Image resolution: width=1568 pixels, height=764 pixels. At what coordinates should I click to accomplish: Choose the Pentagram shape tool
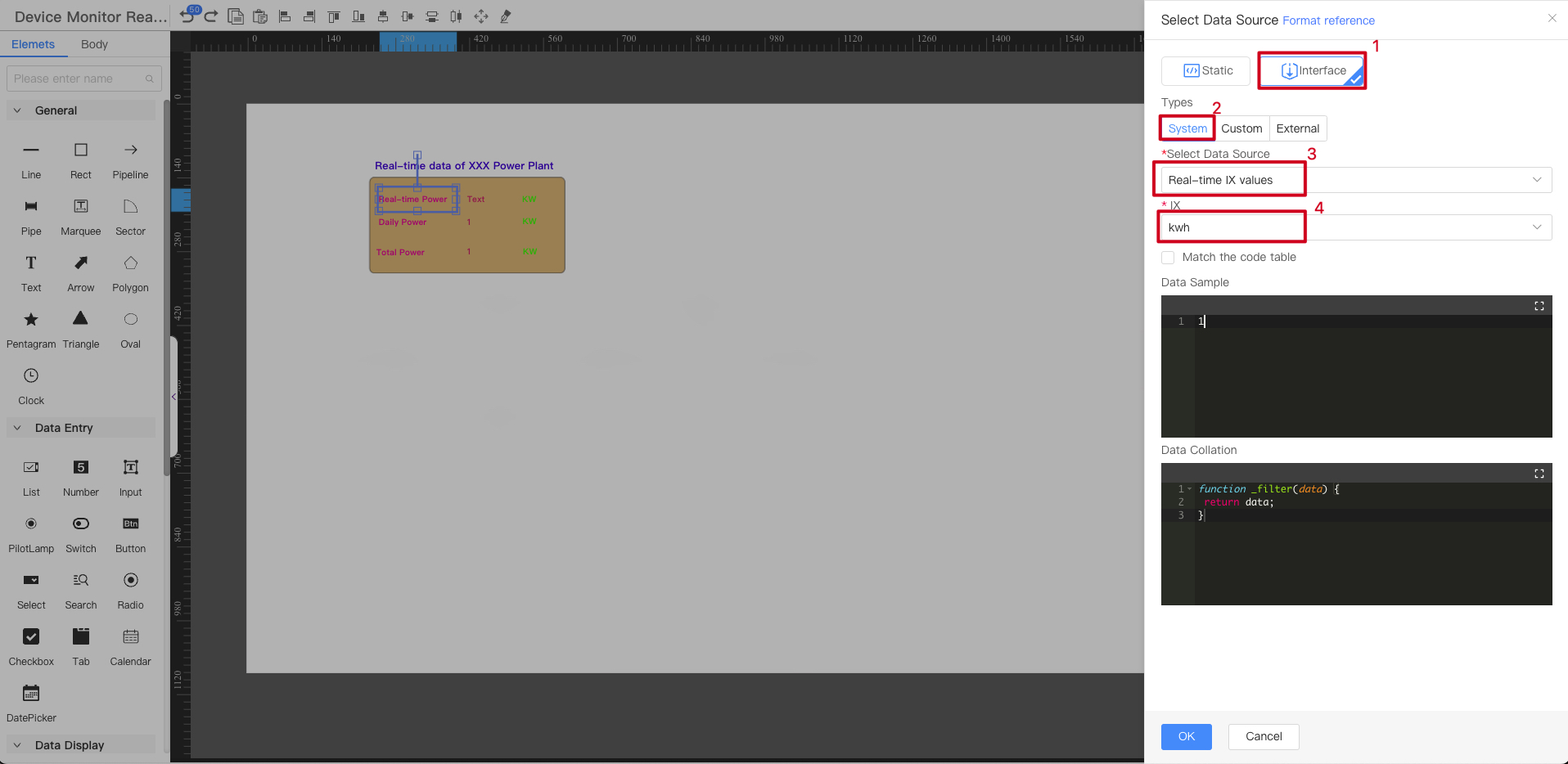tap(30, 329)
